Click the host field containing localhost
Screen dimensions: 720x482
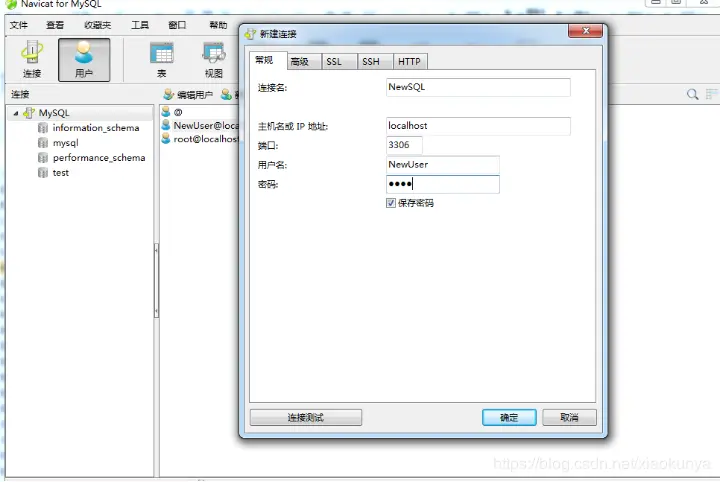coord(478,126)
